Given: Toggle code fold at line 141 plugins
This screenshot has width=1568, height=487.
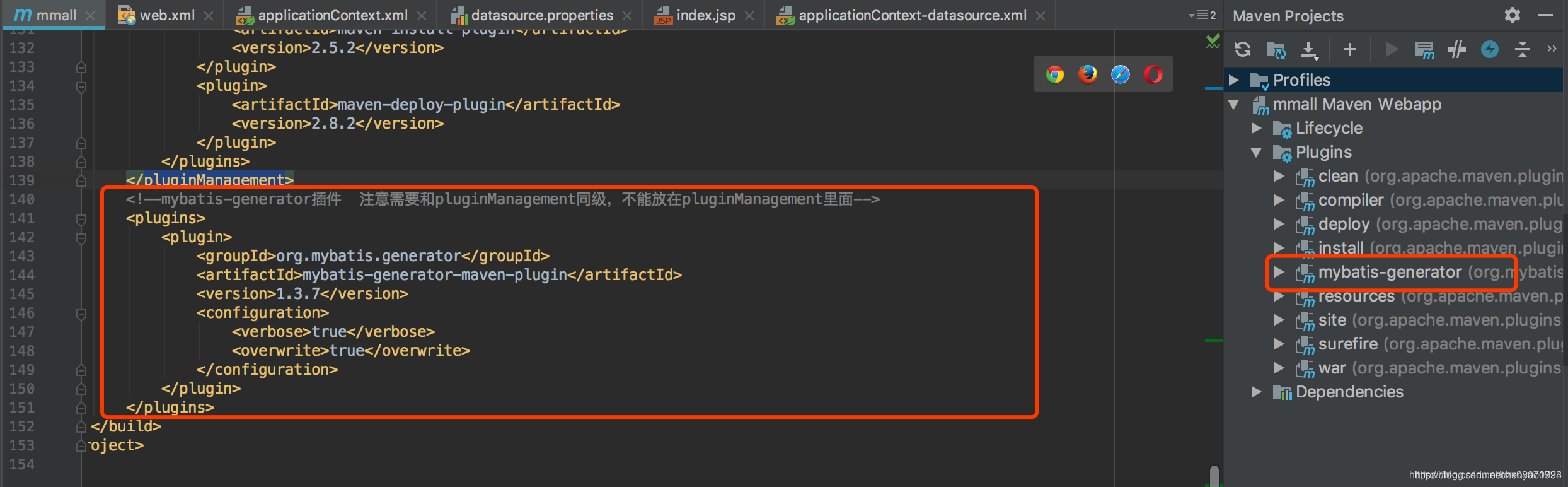Looking at the screenshot, I should [81, 219].
